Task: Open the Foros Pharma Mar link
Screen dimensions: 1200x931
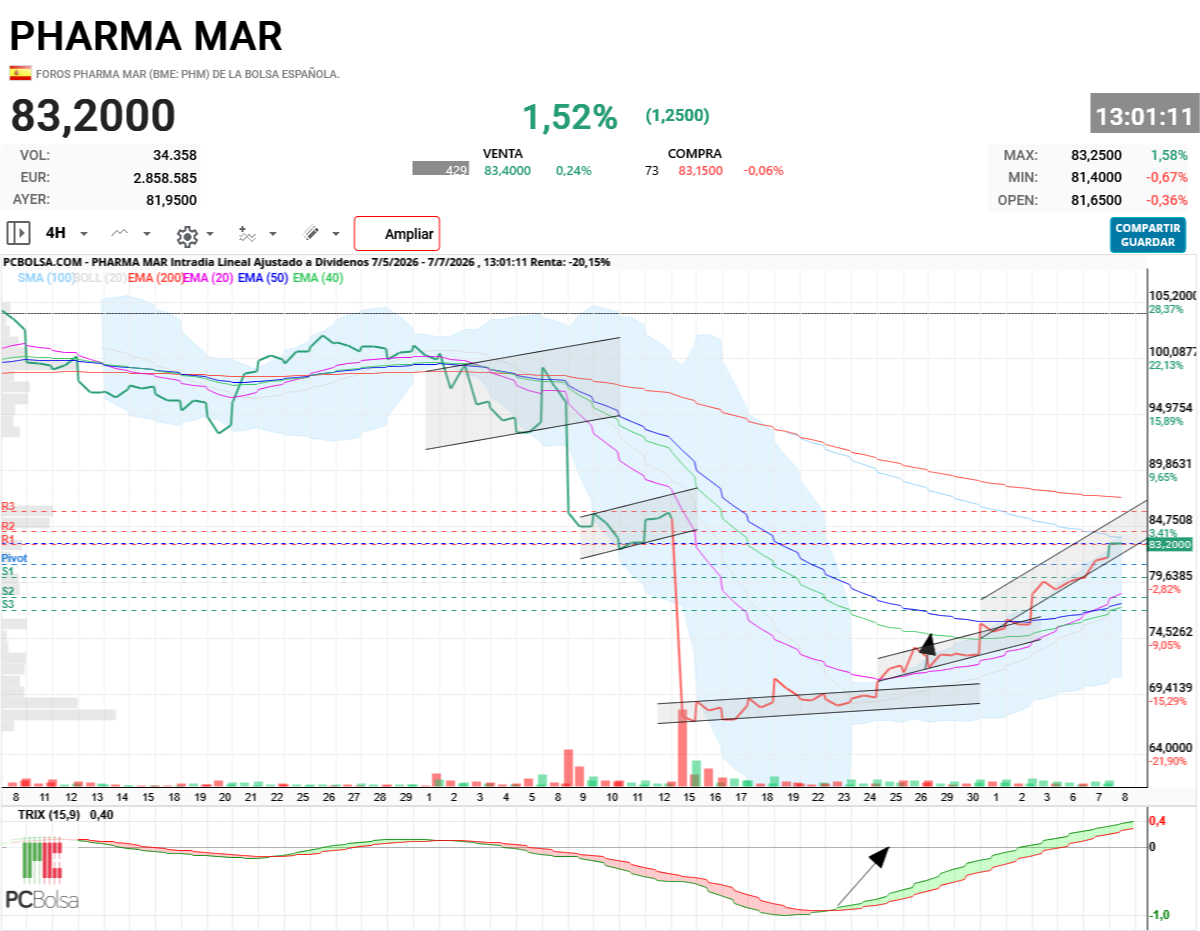Action: 188,74
